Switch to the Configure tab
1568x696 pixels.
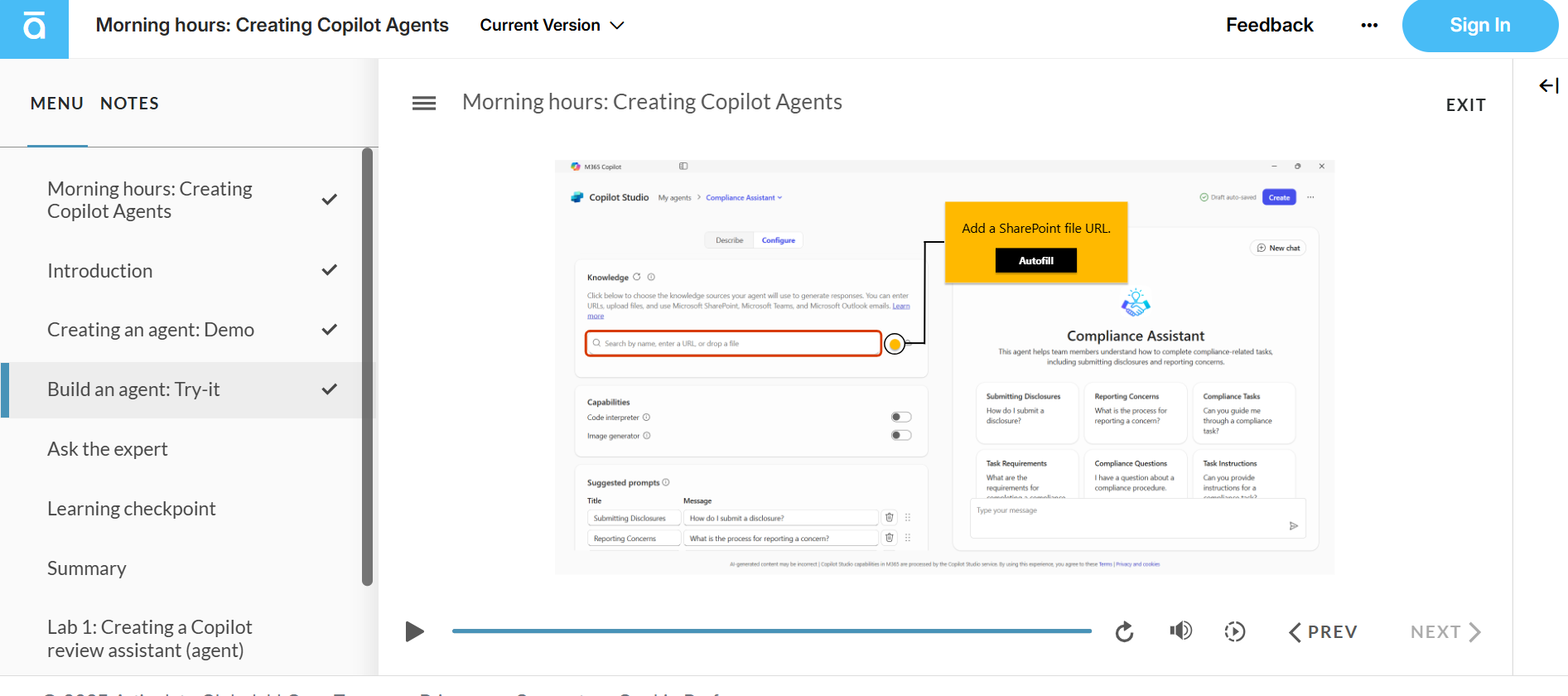(x=778, y=240)
